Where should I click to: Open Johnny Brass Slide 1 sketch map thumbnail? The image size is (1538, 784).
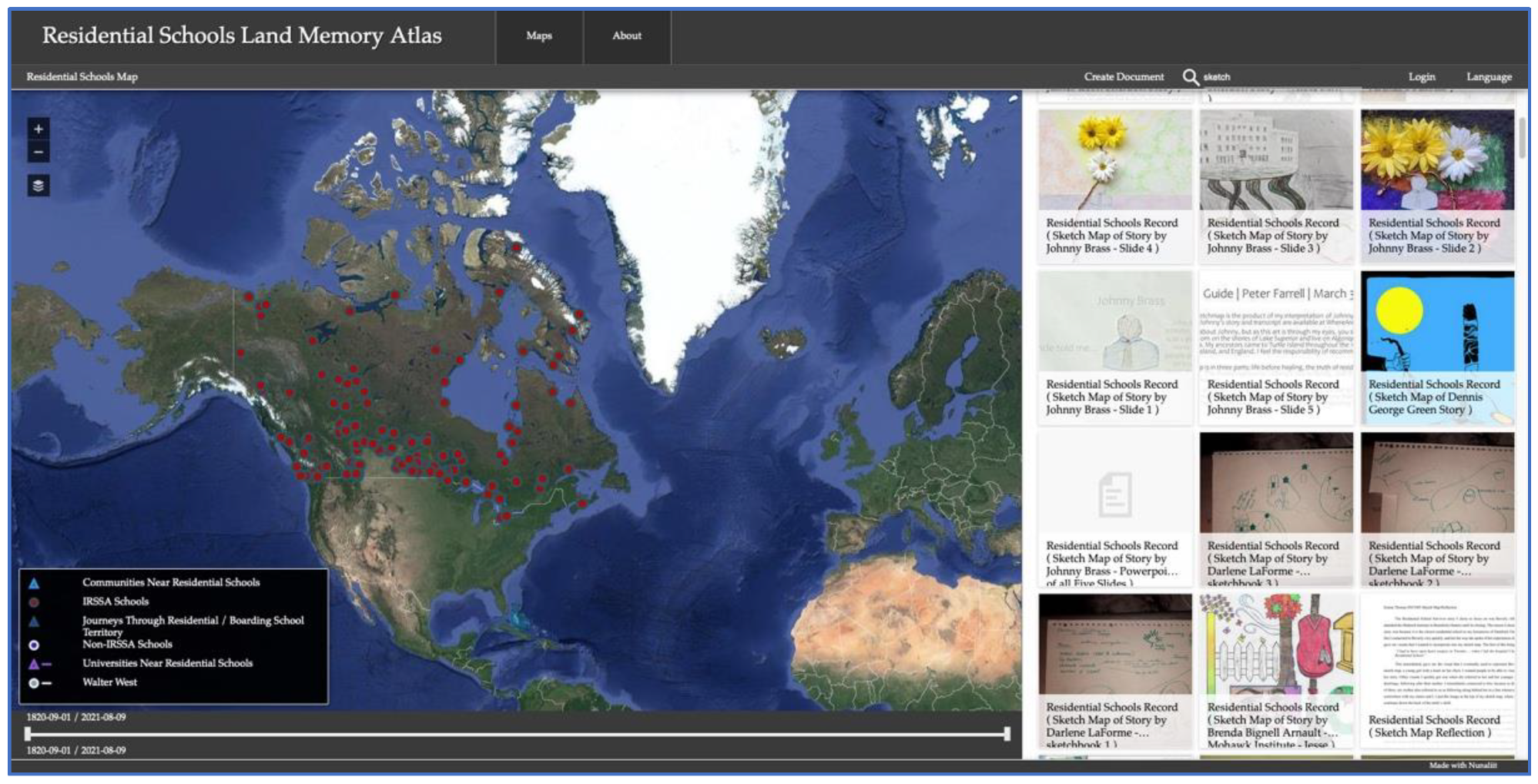pyautogui.click(x=1114, y=348)
